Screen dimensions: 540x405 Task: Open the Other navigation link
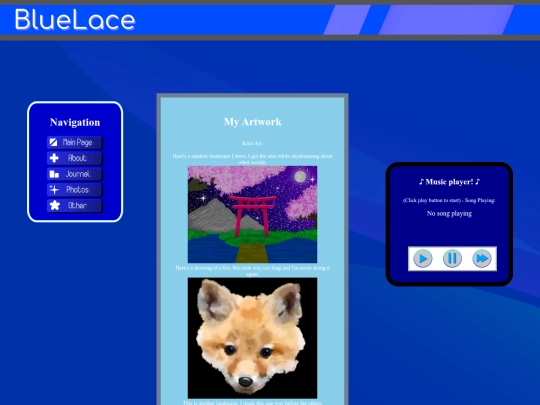click(75, 206)
